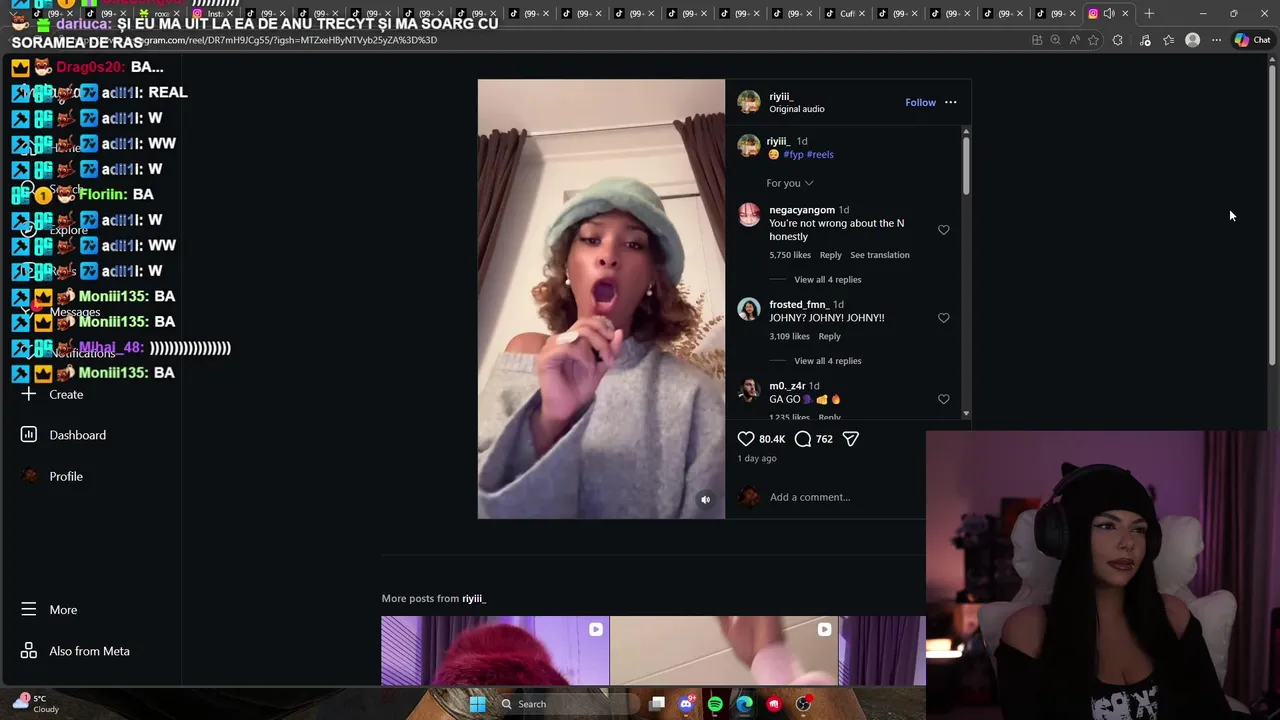Like negacyangom's comment
1280x720 pixels.
click(943, 230)
